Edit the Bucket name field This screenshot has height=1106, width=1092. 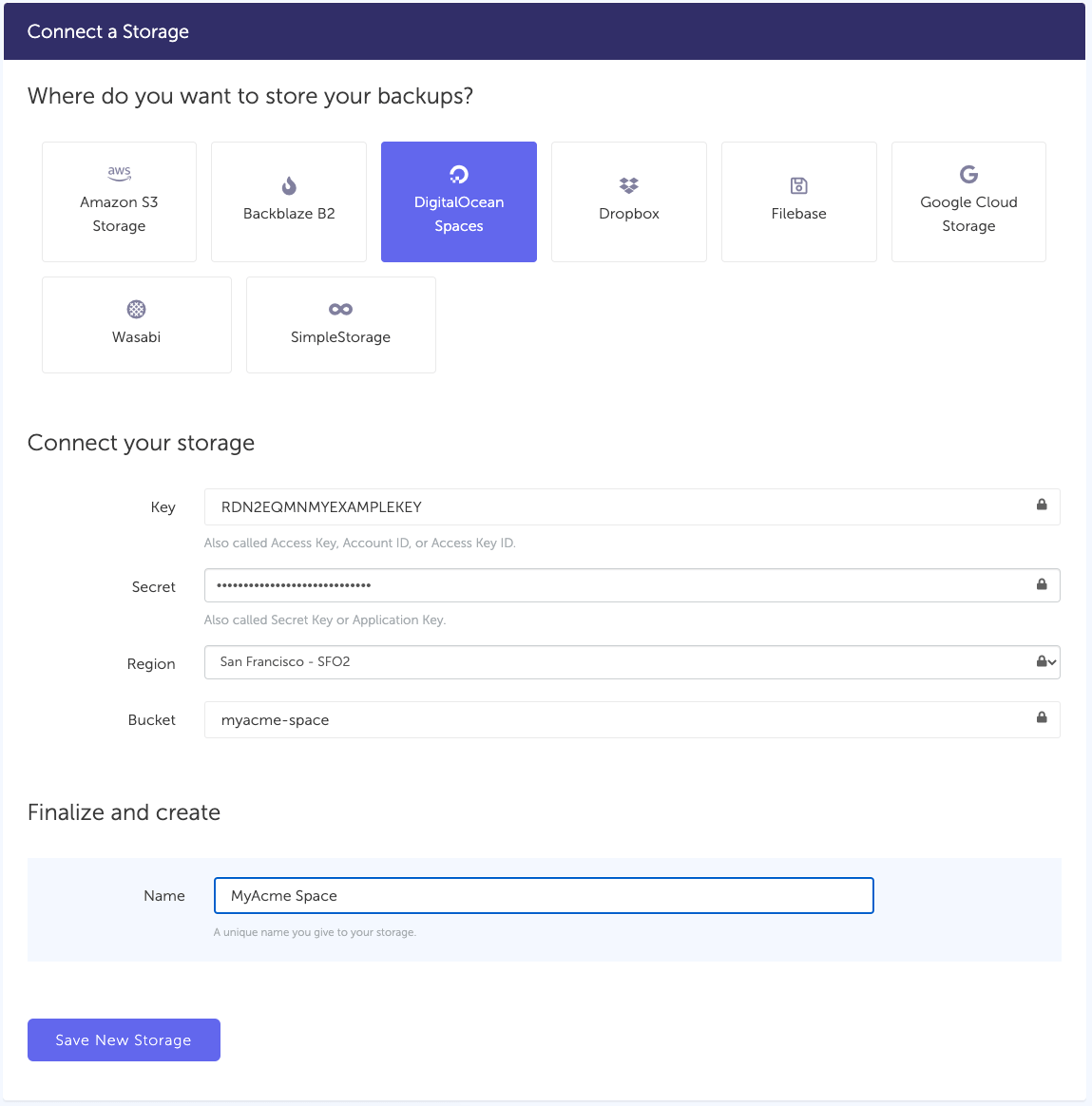[x=618, y=720]
